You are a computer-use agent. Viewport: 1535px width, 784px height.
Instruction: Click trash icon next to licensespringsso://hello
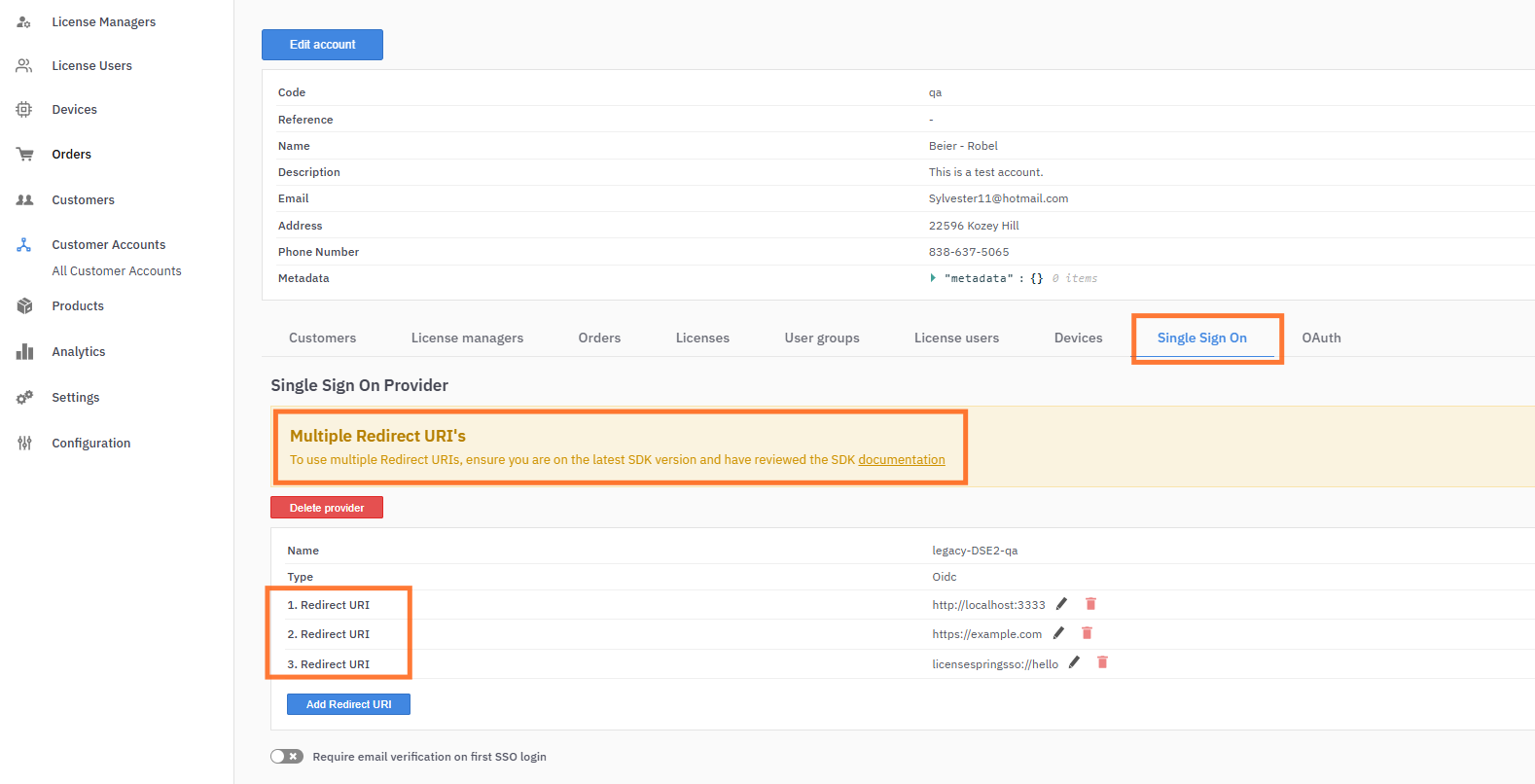[x=1102, y=662]
